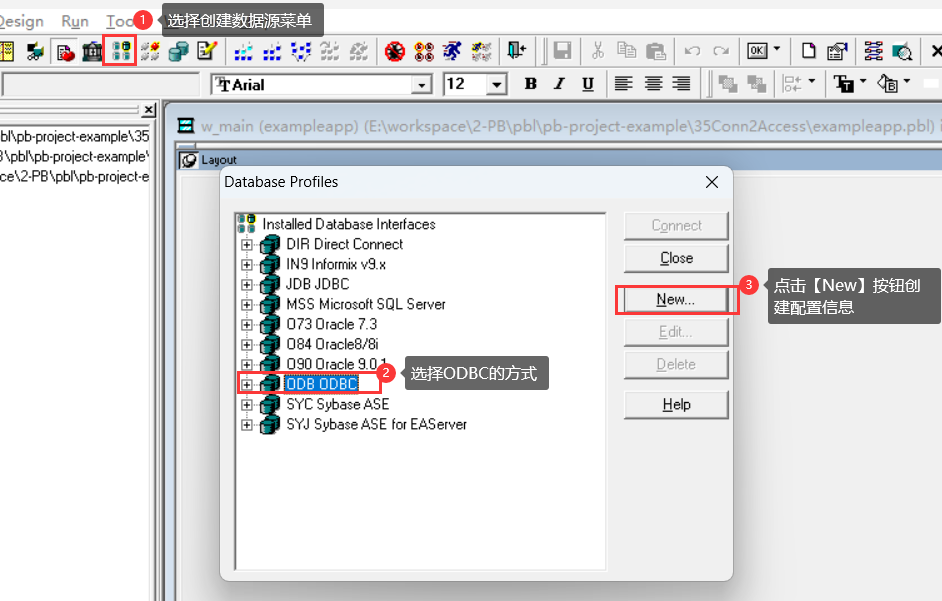942x601 pixels.
Task: Click the Paste clipboard icon
Action: point(655,51)
